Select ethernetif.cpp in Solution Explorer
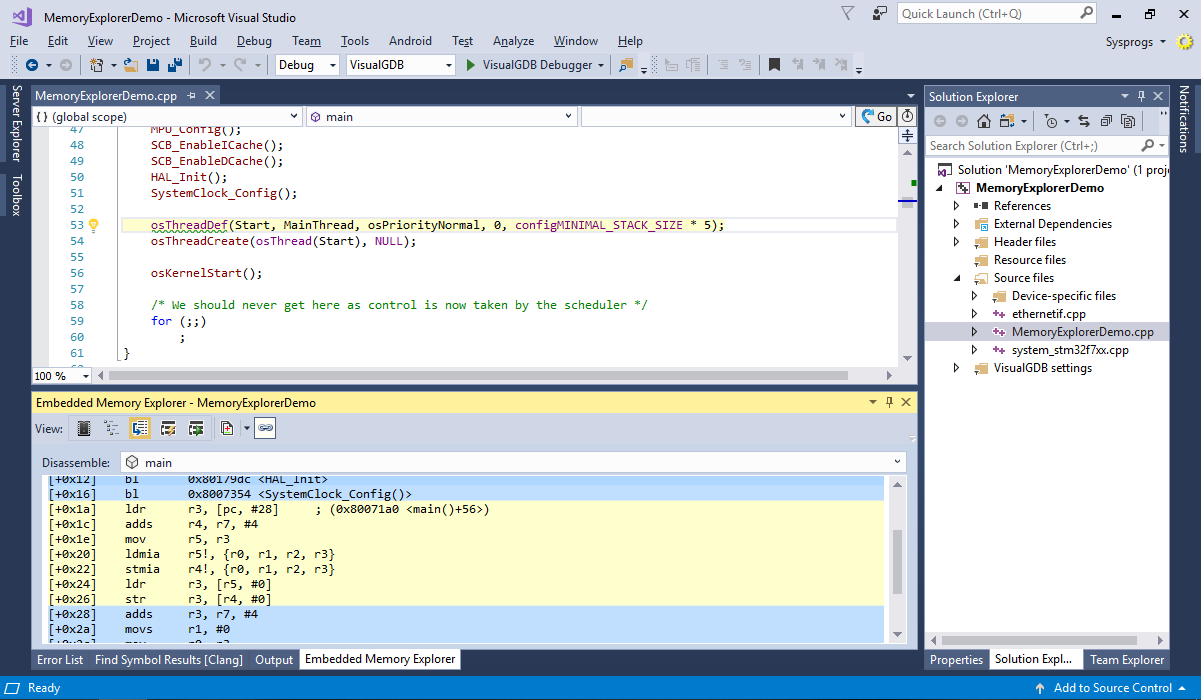 (1048, 314)
